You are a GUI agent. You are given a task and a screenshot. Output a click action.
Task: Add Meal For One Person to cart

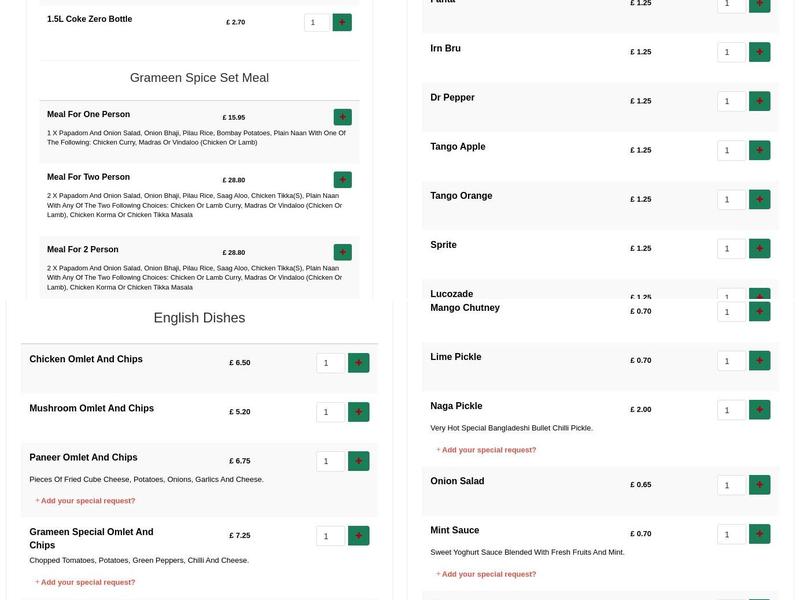coord(340,115)
